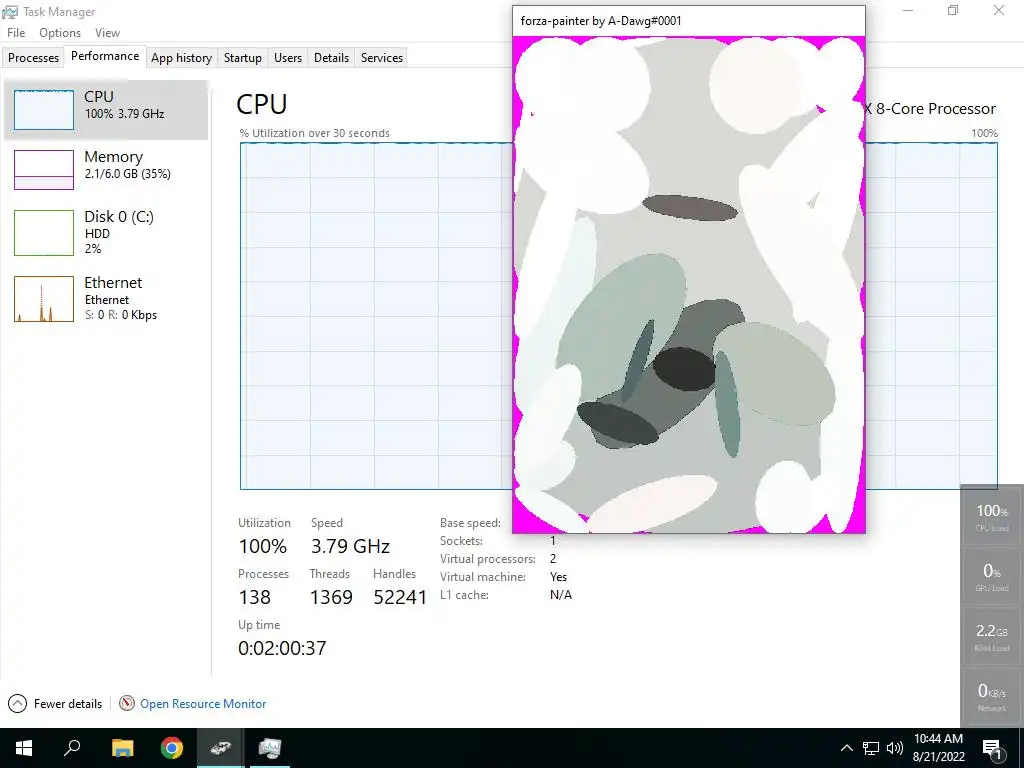The height and width of the screenshot is (768, 1024).
Task: Select the CPU performance item
Action: [106, 110]
